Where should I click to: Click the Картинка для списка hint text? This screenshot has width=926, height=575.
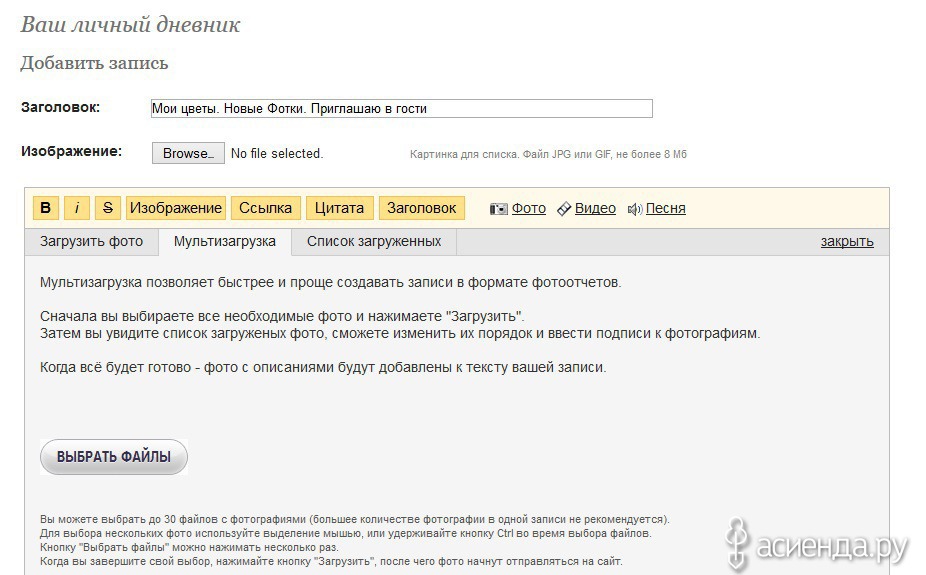(x=548, y=154)
